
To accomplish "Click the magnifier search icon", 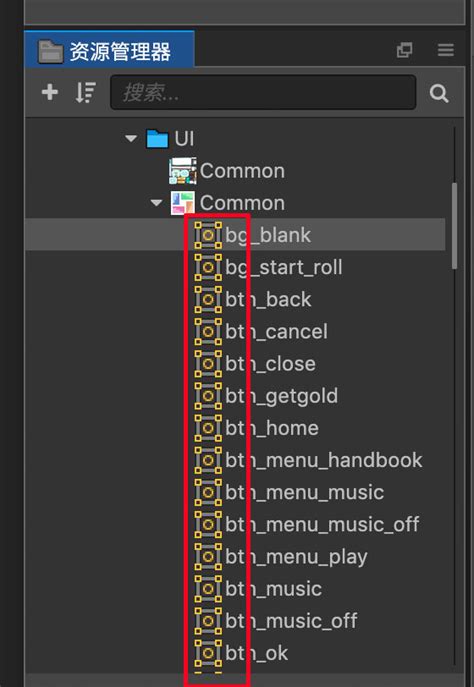I will point(439,93).
